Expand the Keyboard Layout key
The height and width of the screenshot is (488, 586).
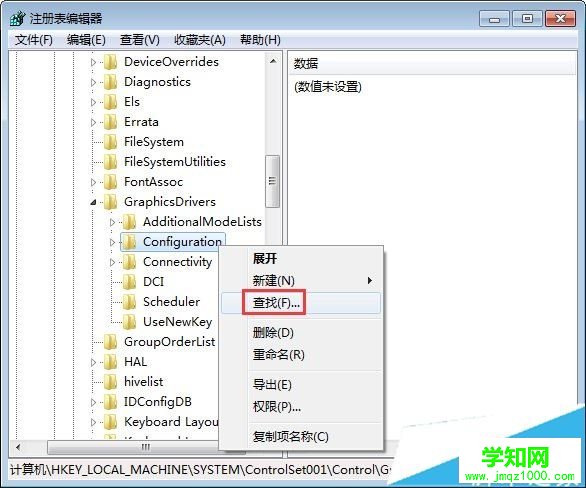[x=93, y=422]
